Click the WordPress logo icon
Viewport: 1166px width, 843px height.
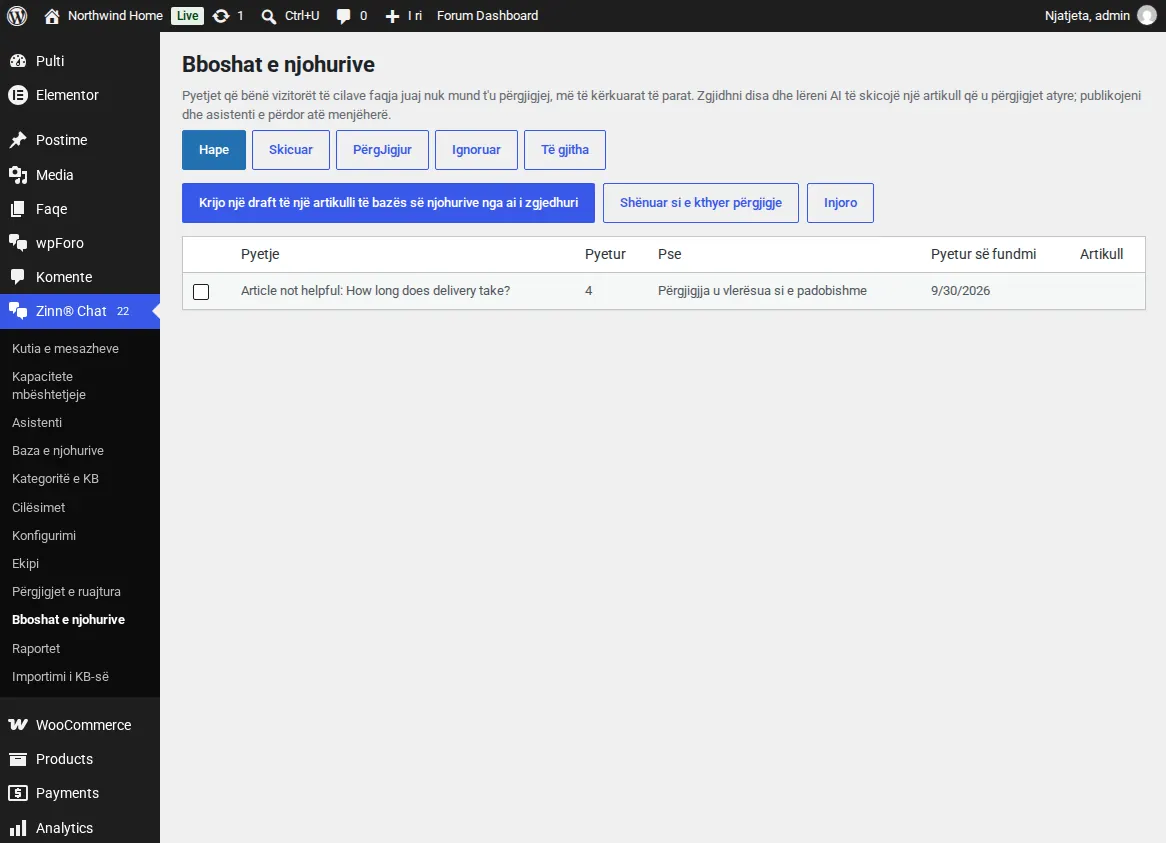17,16
